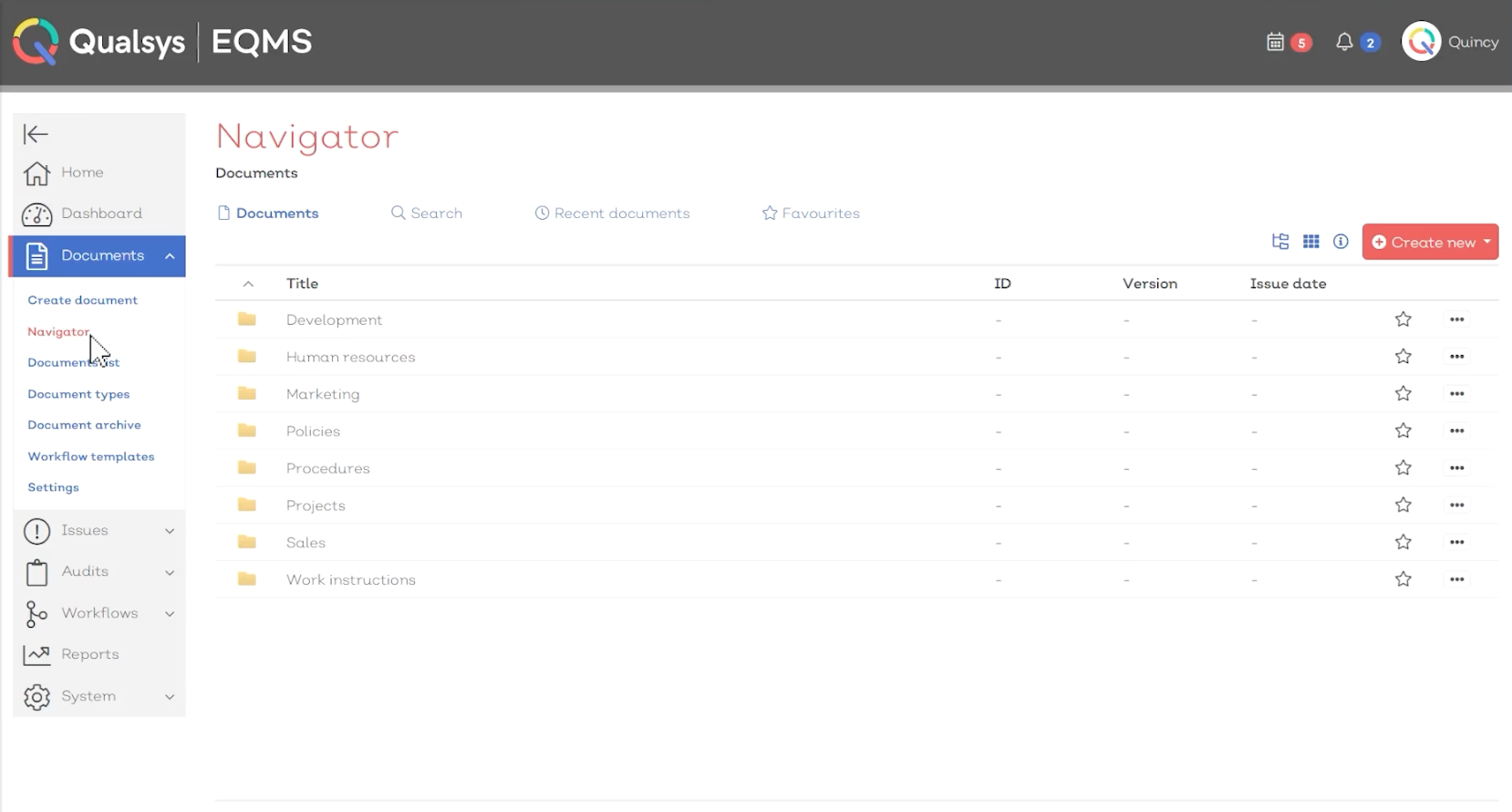Open the calendar icon with 5 badge
This screenshot has width=1512, height=812.
pyautogui.click(x=1276, y=42)
